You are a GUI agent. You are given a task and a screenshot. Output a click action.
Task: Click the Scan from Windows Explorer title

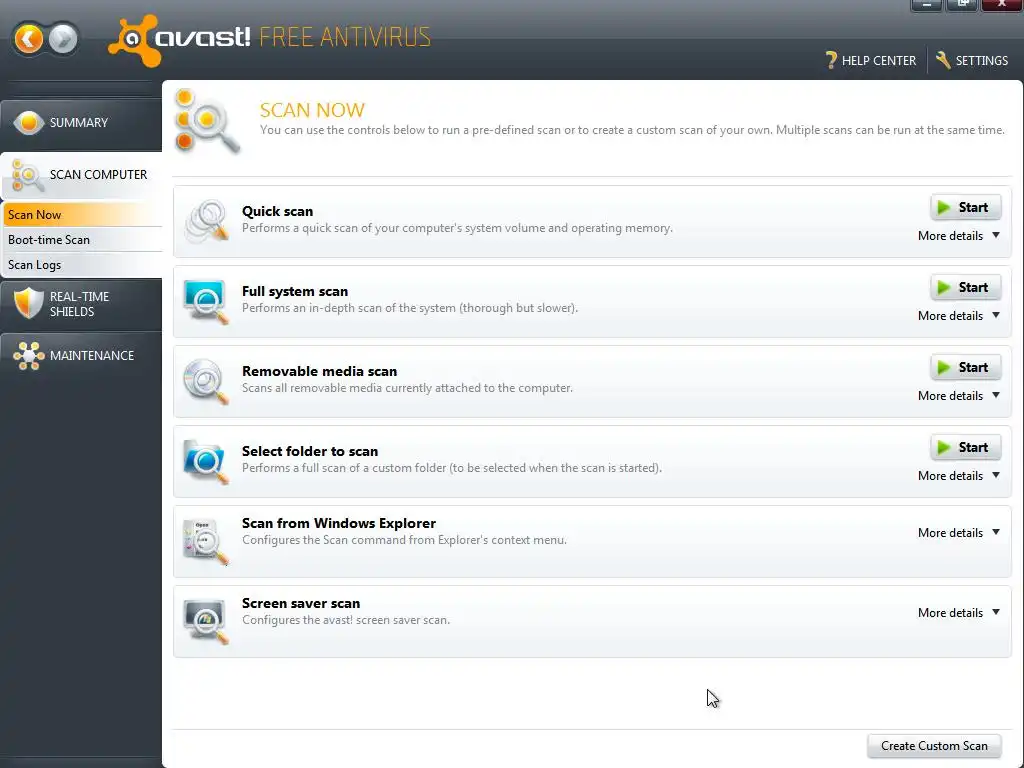click(339, 523)
